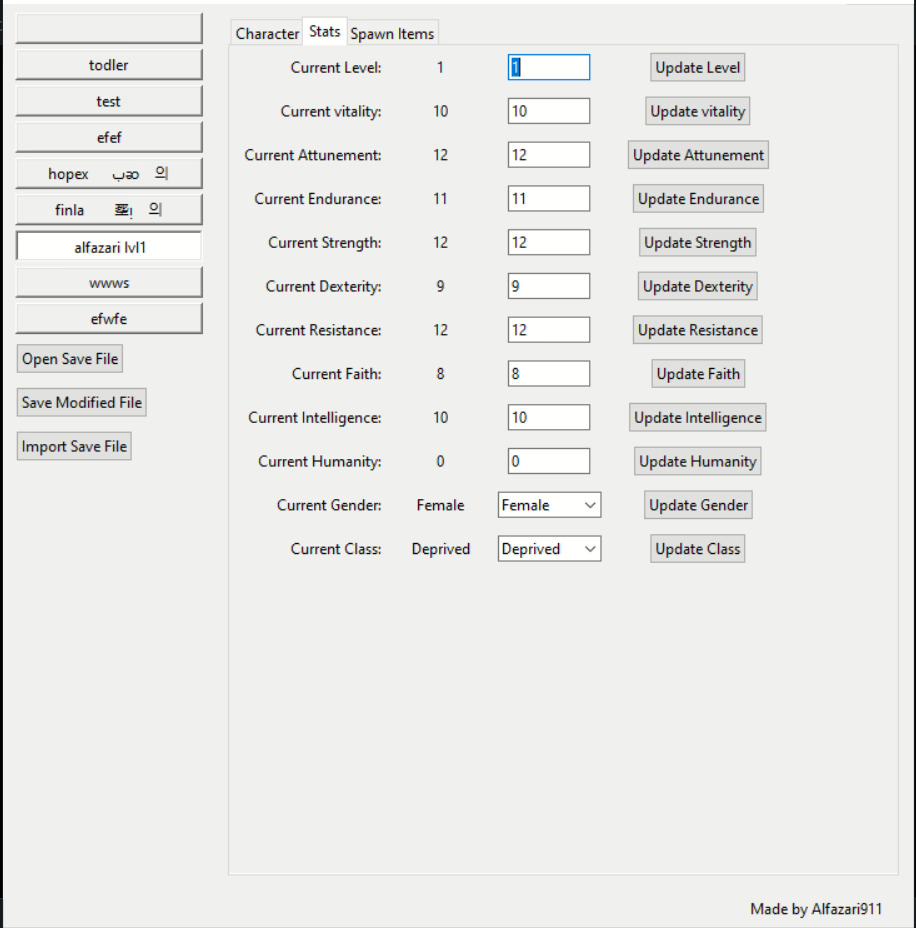
Task: Focus the Dexterity input field
Action: click(549, 286)
